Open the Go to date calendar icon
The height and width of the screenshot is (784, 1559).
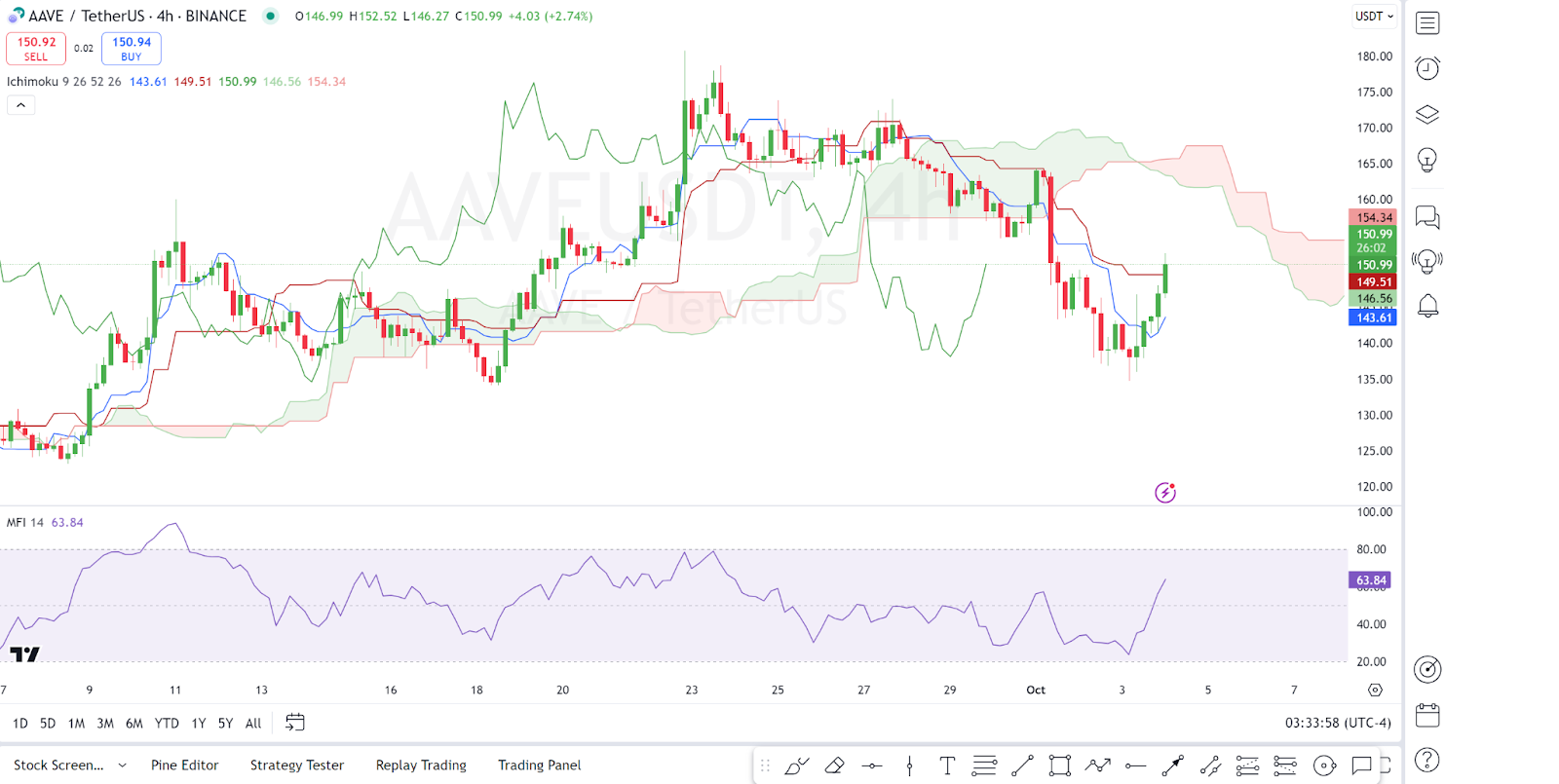[294, 723]
